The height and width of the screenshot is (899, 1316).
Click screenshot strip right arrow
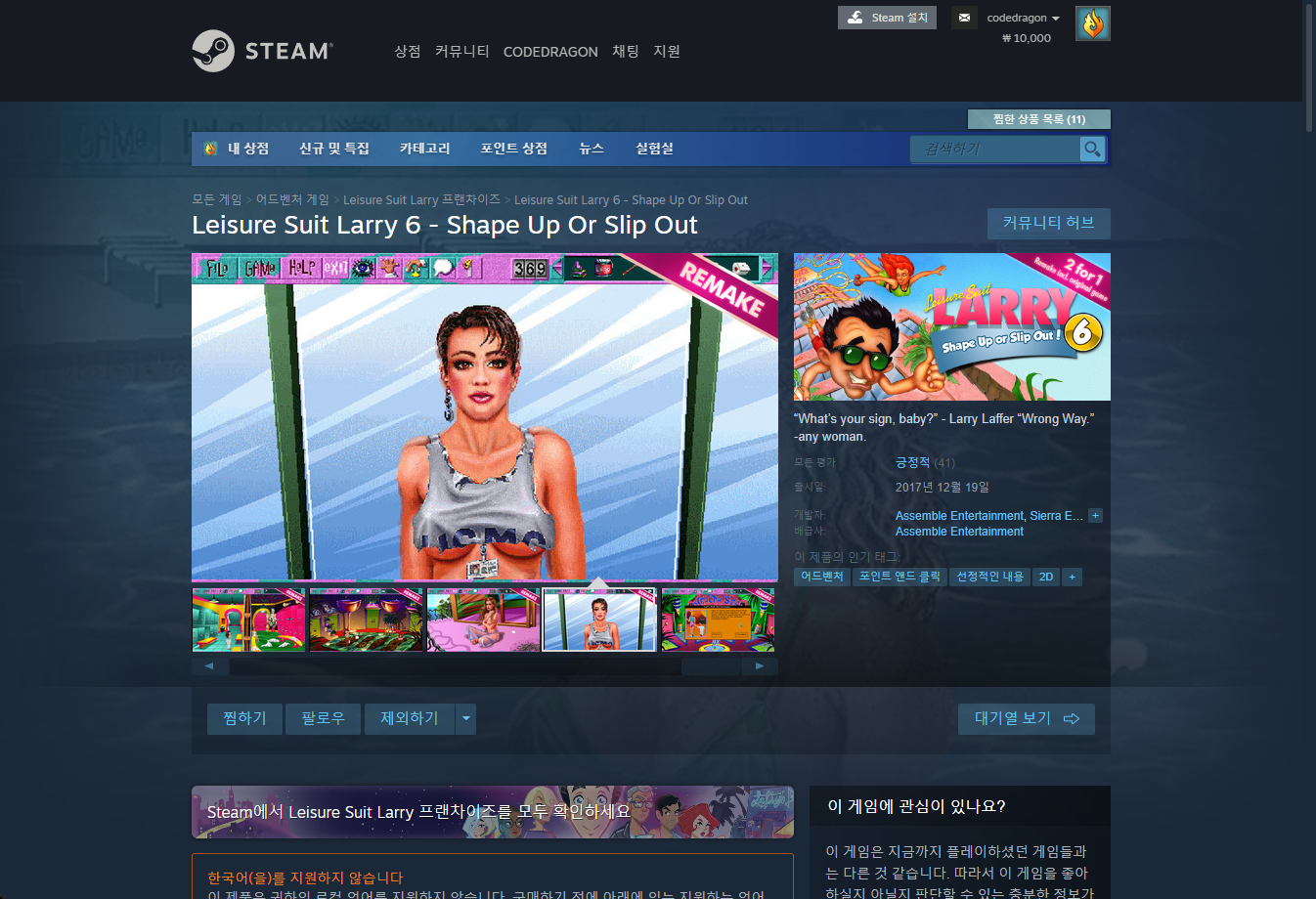click(x=760, y=665)
